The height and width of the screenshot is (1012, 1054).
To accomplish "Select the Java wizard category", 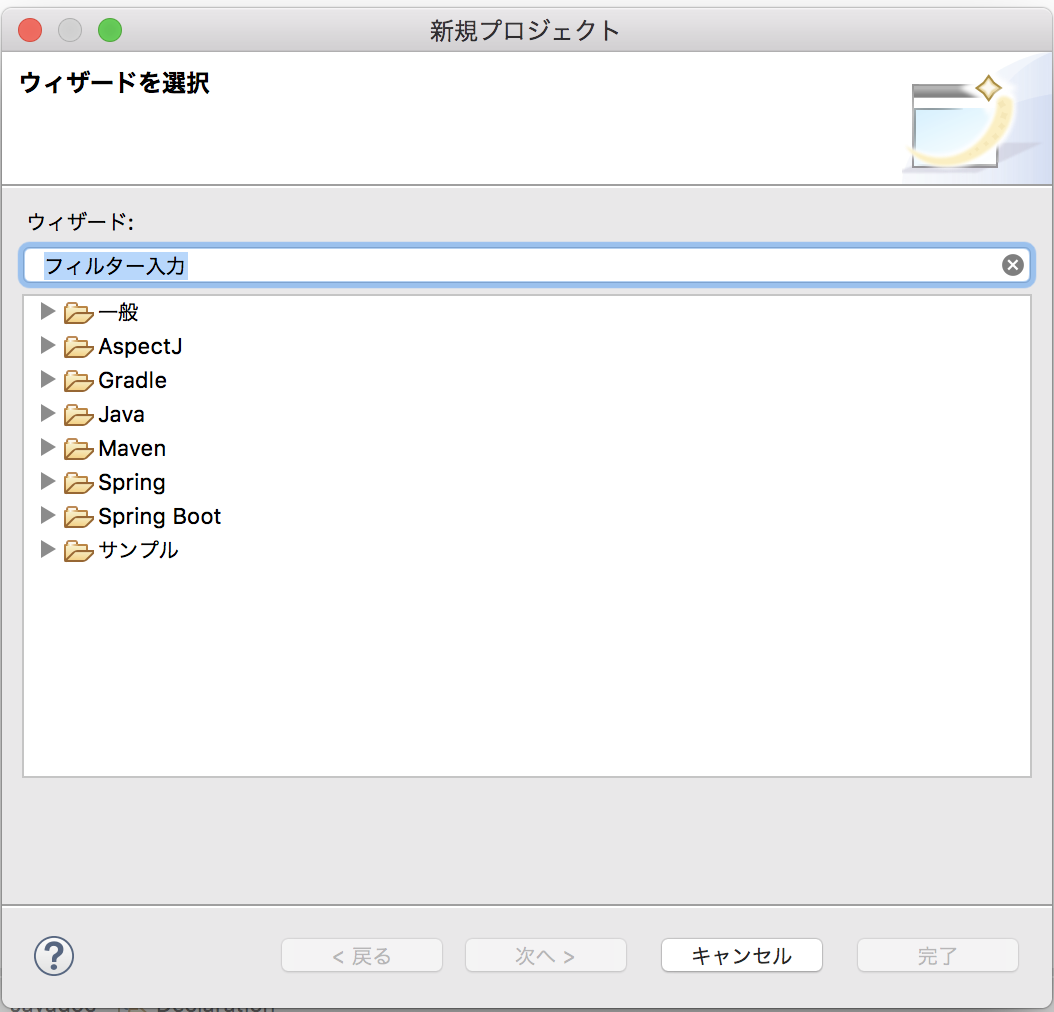I will click(122, 415).
